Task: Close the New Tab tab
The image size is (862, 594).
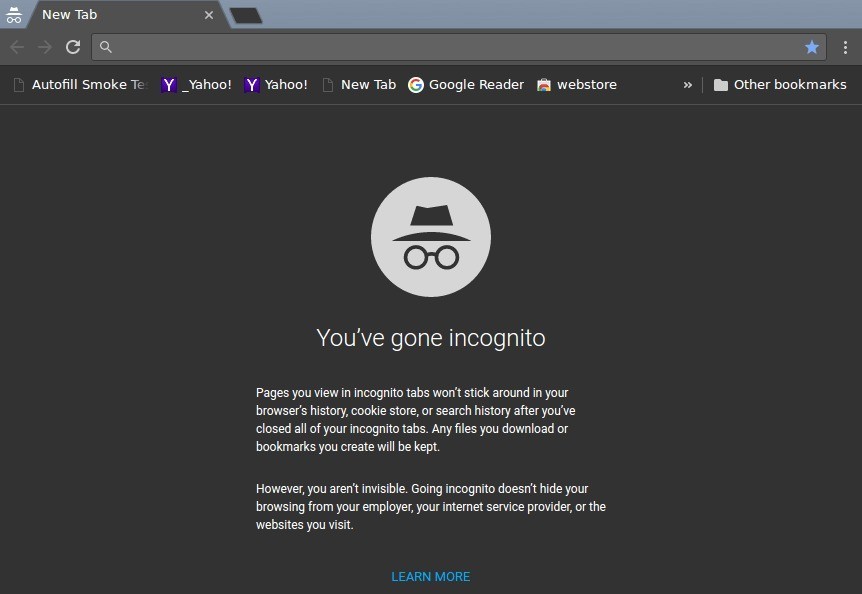Action: point(208,14)
